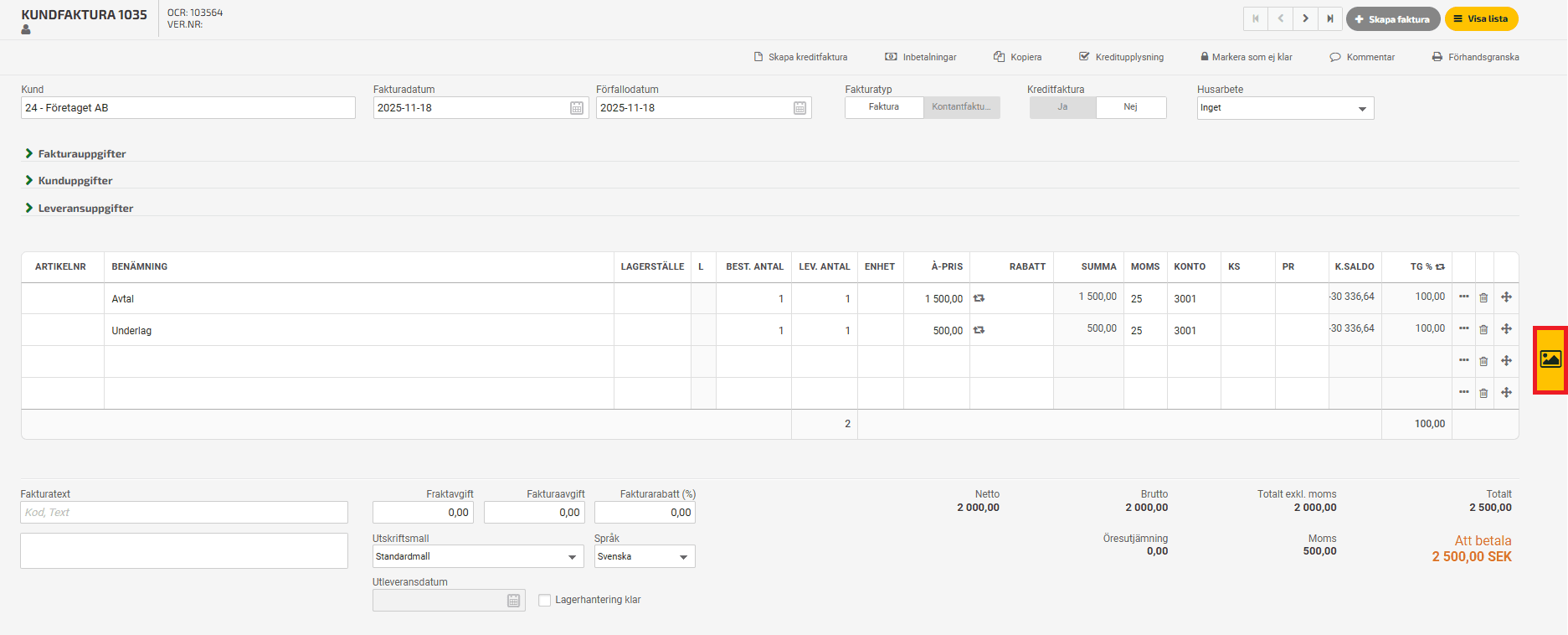Expand the Fakturauppgifter section
Screen dimensions: 1568x635
click(x=81, y=154)
